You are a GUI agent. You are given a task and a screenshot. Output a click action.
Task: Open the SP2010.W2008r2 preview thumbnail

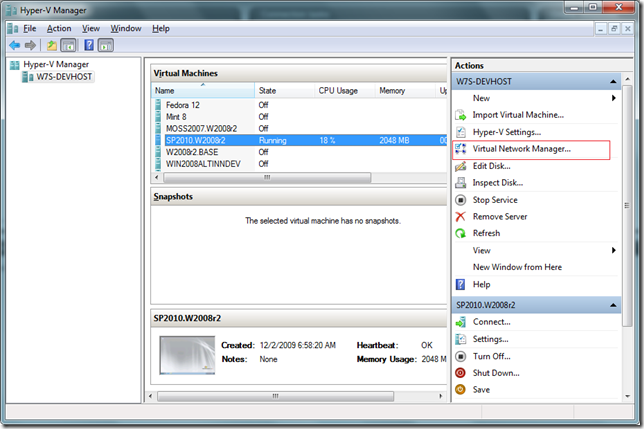coord(187,355)
